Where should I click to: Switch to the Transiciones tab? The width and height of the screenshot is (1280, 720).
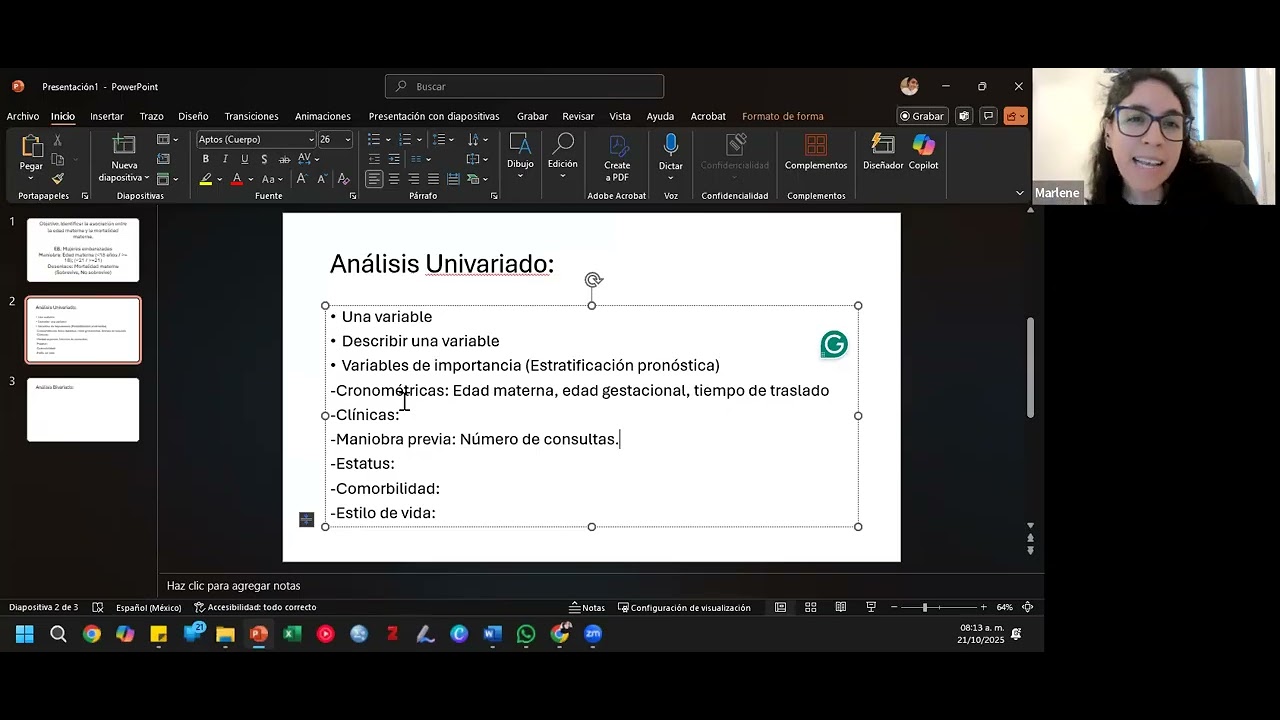coord(251,116)
